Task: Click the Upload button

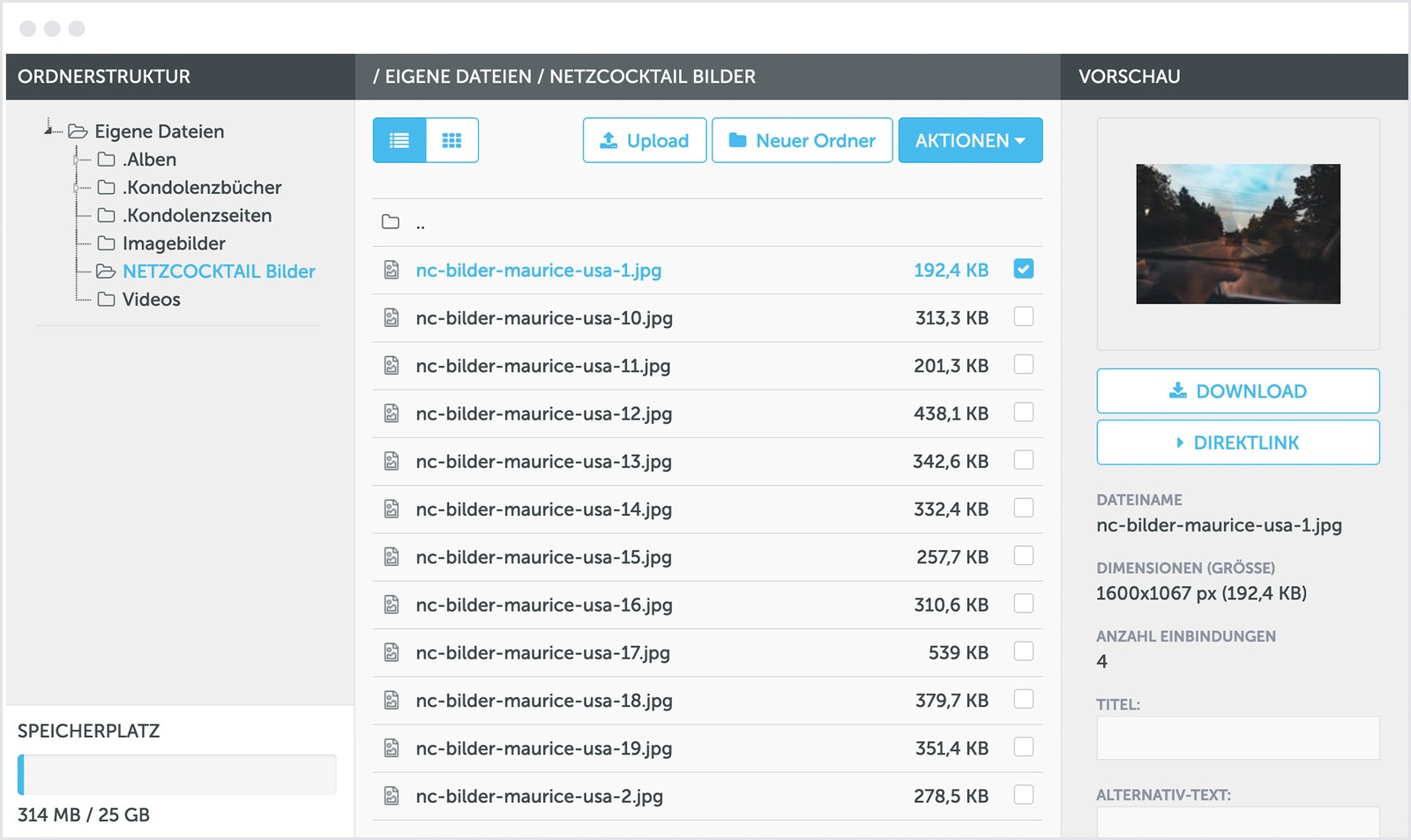Action: [644, 141]
